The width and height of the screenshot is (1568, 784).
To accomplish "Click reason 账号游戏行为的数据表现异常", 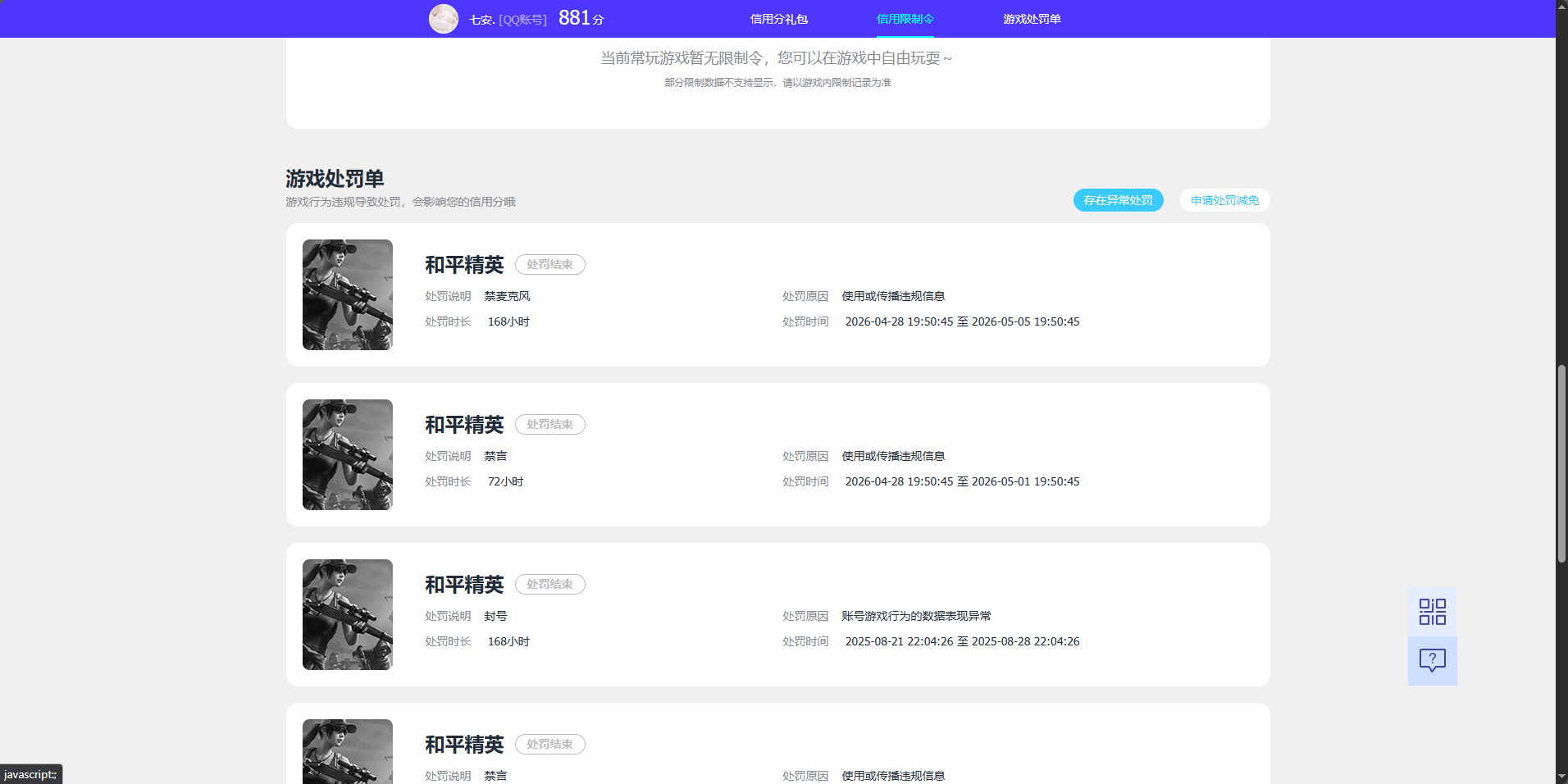I will [x=916, y=616].
